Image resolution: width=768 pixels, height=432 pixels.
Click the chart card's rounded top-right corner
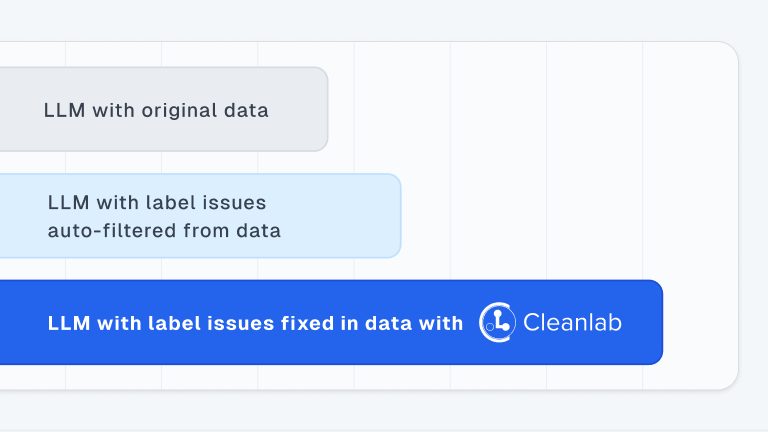pos(727,53)
